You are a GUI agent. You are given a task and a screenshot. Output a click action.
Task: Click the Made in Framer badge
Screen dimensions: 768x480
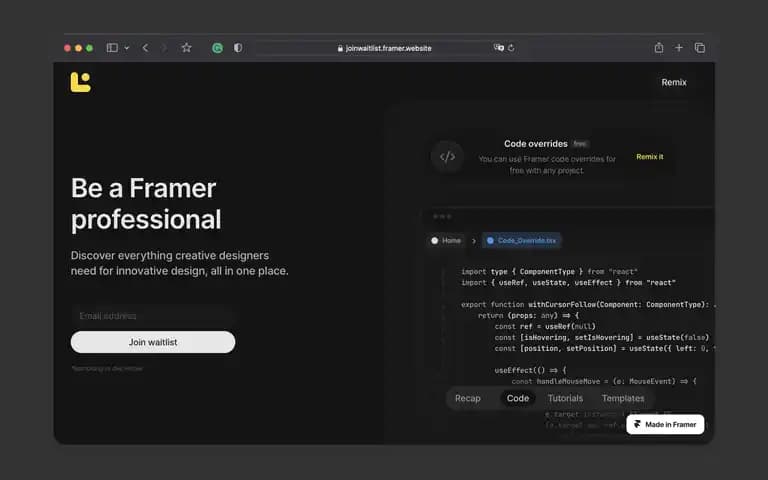click(665, 424)
